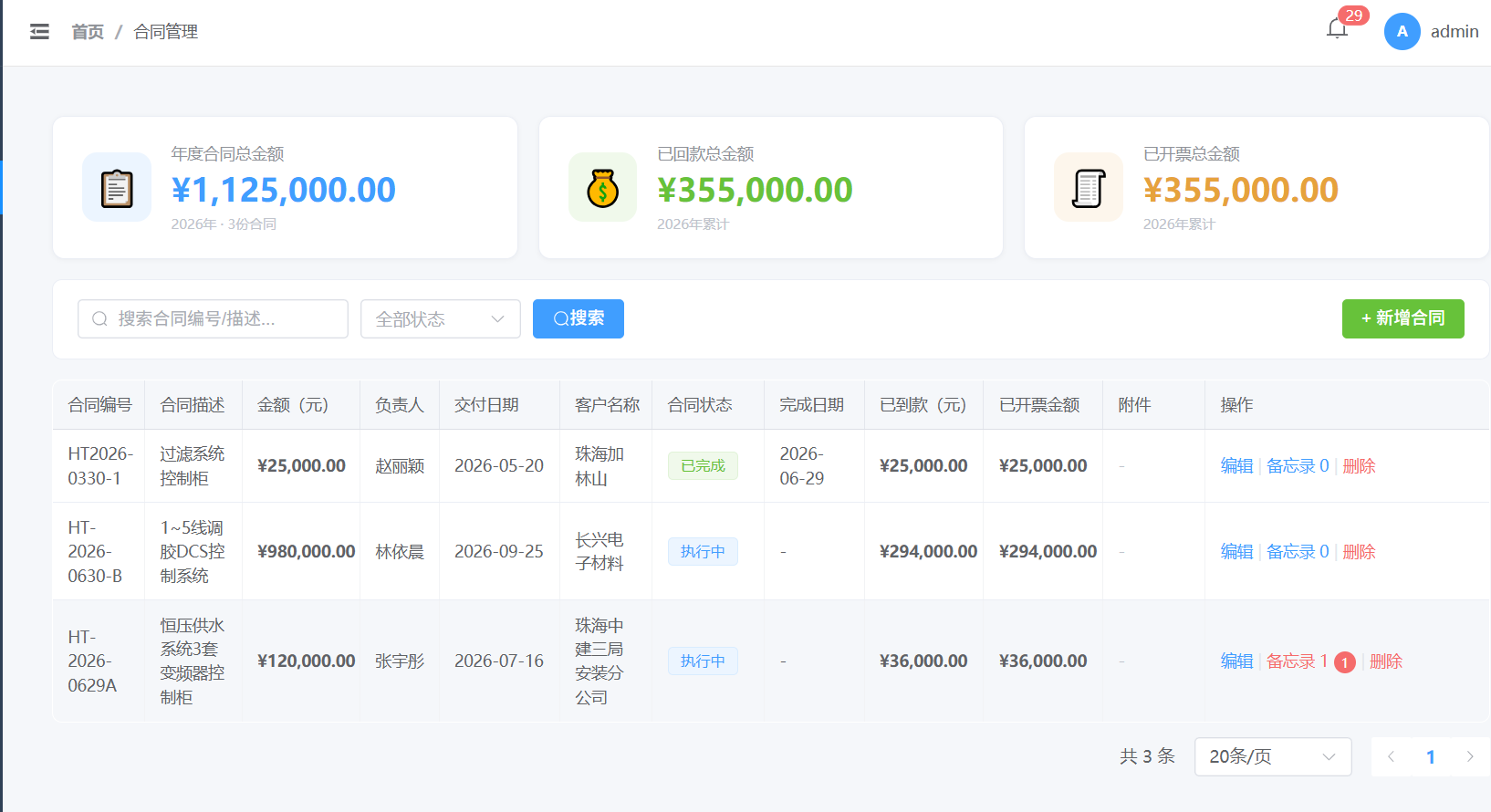Go to next page with right arrow

tap(1470, 756)
